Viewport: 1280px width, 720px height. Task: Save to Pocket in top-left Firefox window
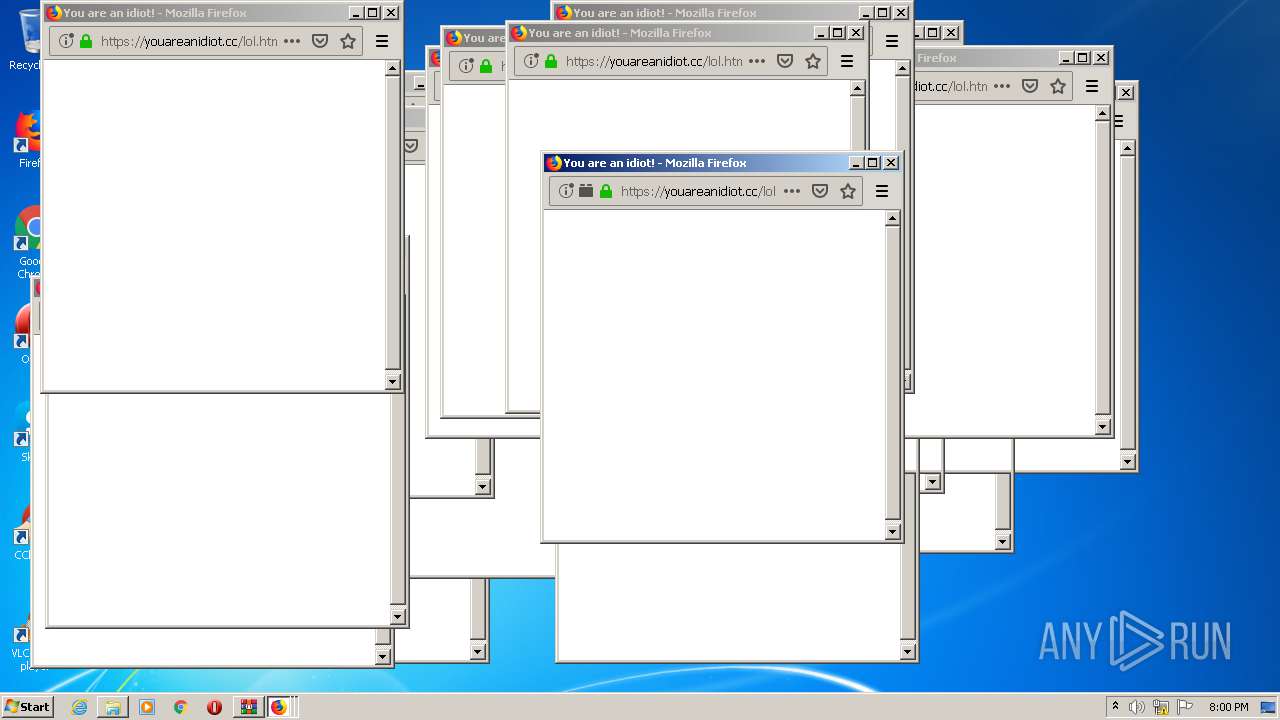320,41
